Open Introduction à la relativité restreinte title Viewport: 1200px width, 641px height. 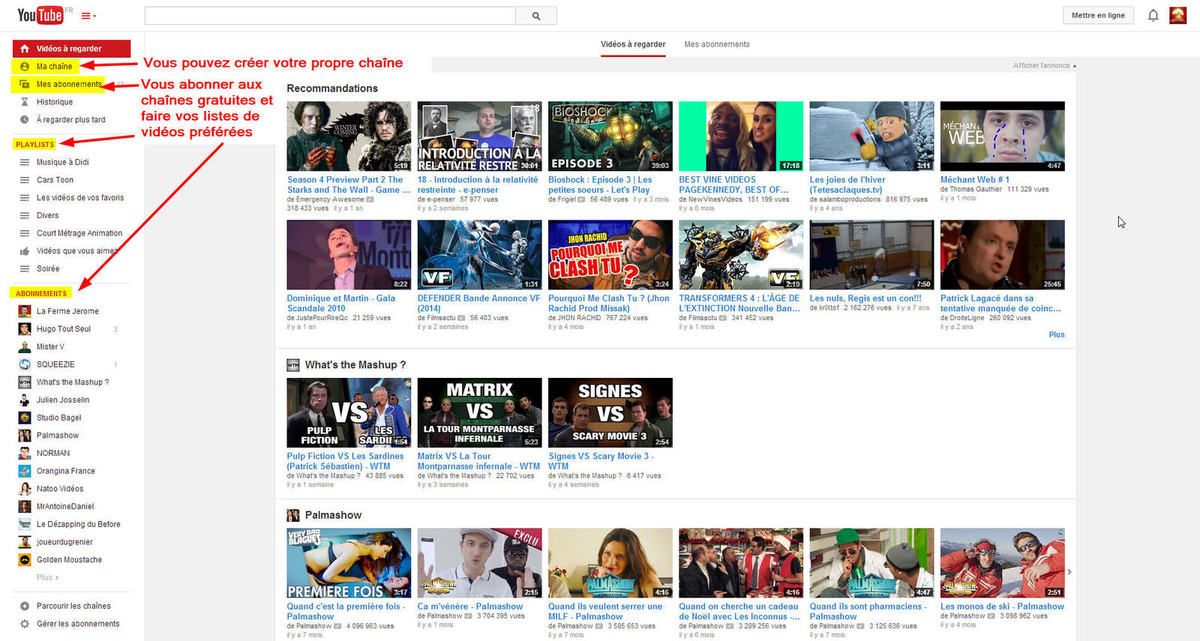tap(478, 184)
